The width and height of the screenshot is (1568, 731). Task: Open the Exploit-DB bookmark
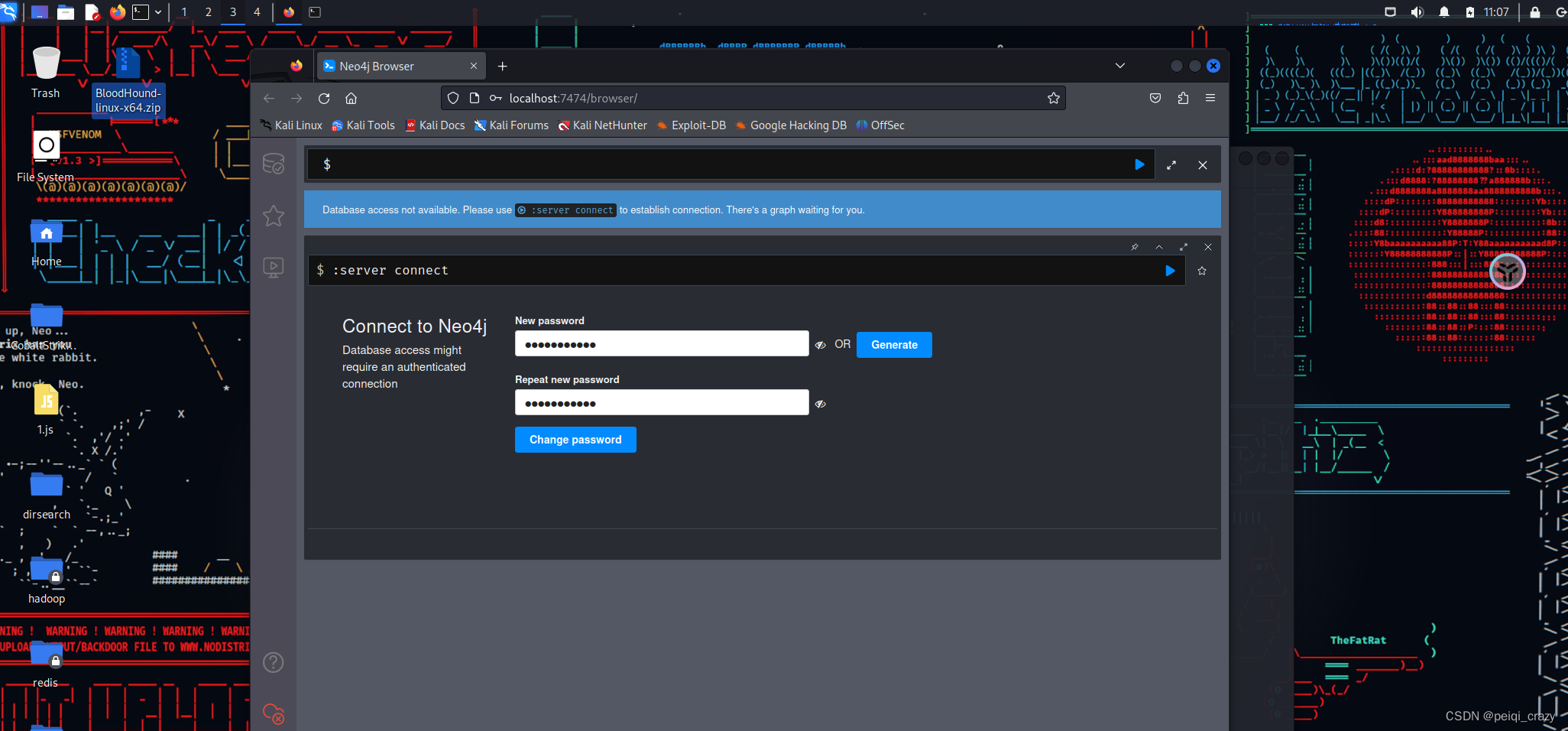[x=691, y=125]
